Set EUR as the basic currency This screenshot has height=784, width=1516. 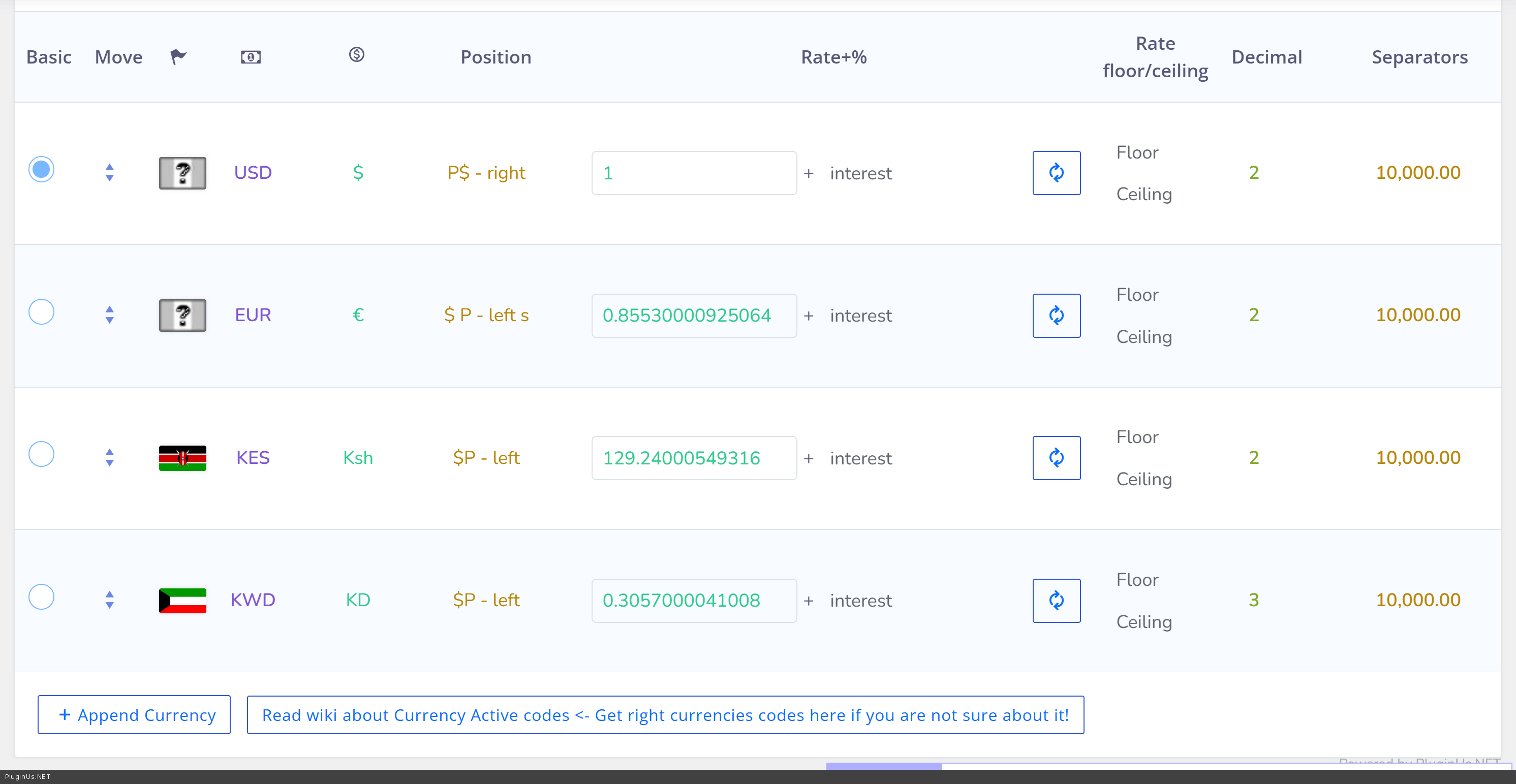coord(41,312)
